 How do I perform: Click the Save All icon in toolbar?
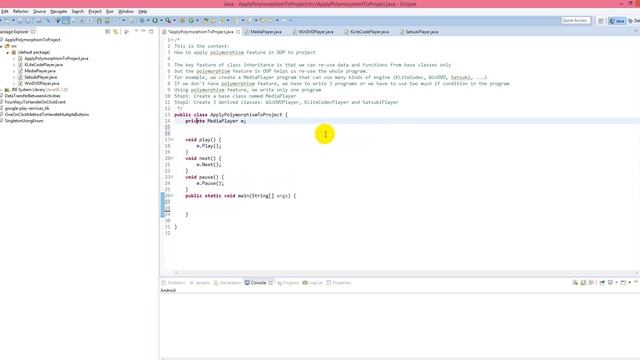pos(28,20)
